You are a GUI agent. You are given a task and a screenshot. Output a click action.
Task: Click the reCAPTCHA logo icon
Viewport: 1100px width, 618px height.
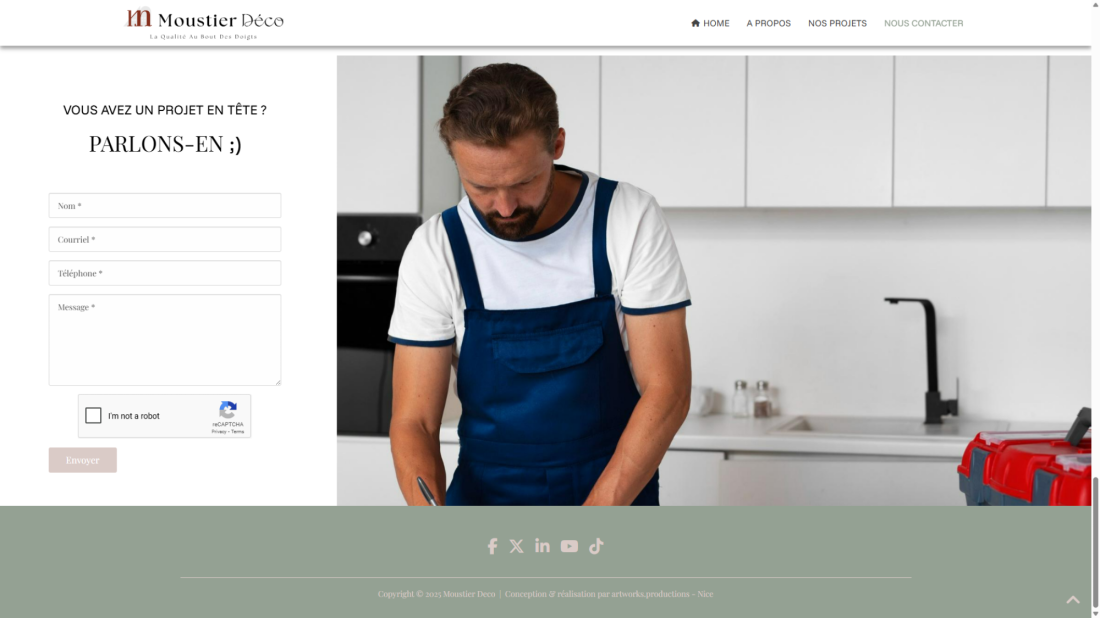click(x=228, y=410)
